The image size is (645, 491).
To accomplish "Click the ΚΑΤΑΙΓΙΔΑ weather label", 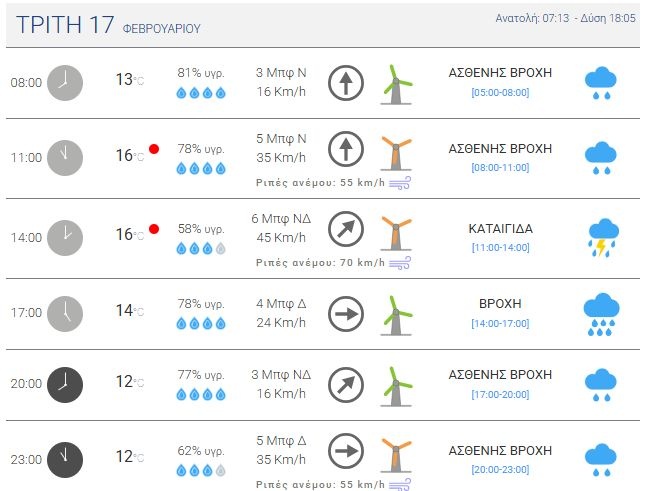I will coord(500,229).
